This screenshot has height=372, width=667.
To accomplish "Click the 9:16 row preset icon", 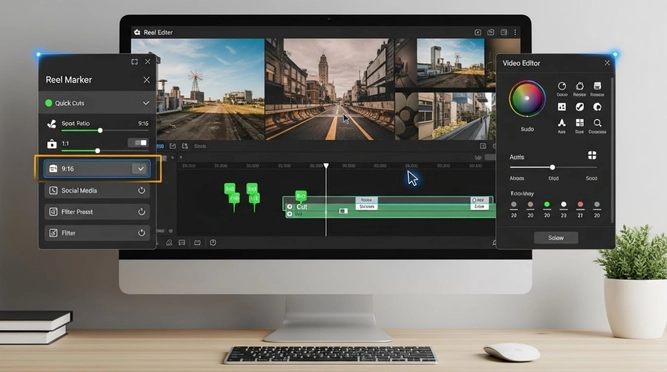I will point(53,169).
